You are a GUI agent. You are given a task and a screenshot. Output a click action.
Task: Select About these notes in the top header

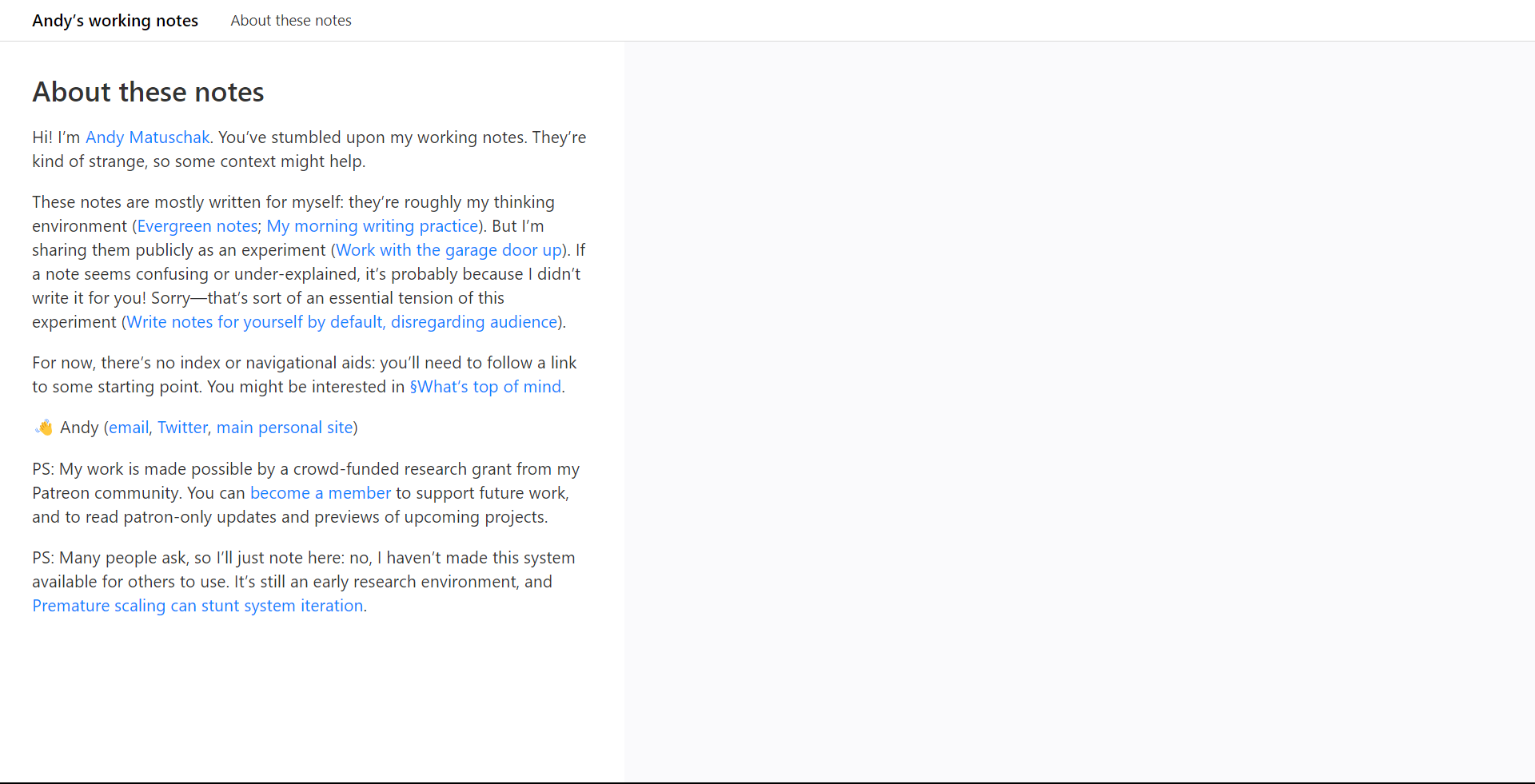pyautogui.click(x=291, y=21)
